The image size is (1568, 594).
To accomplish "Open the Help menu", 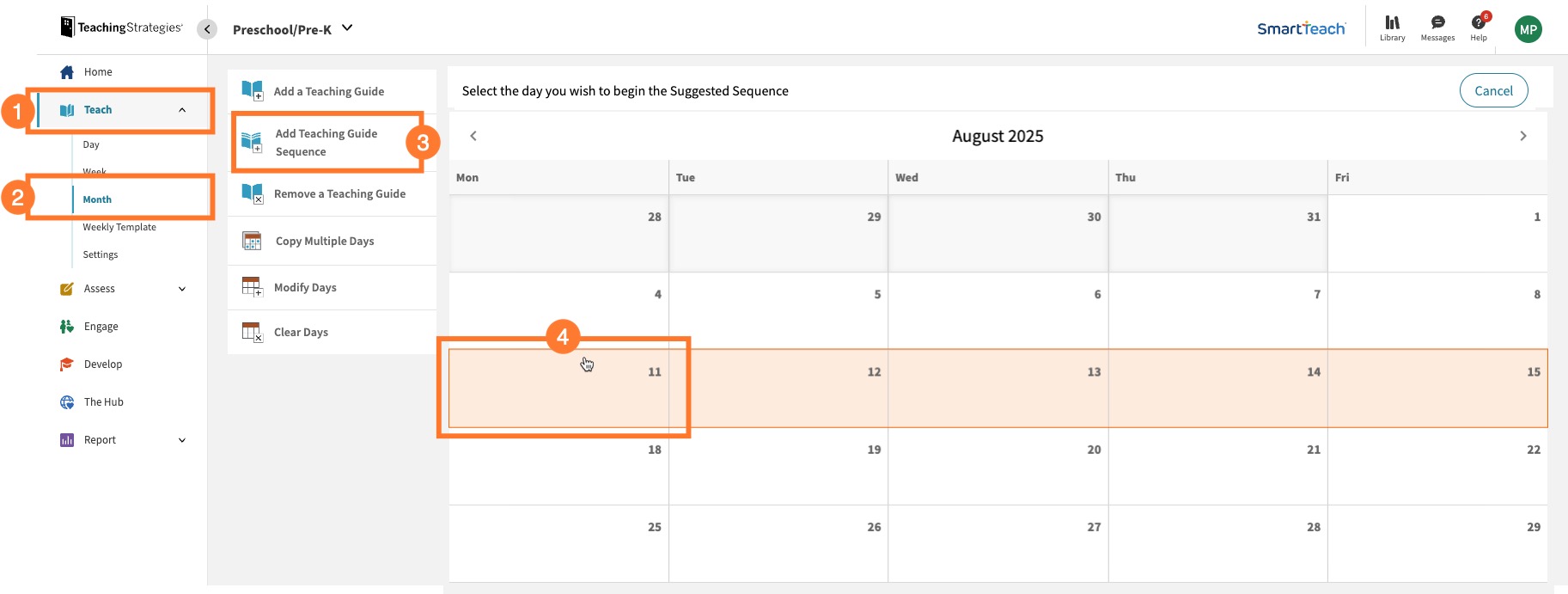I will tap(1478, 26).
